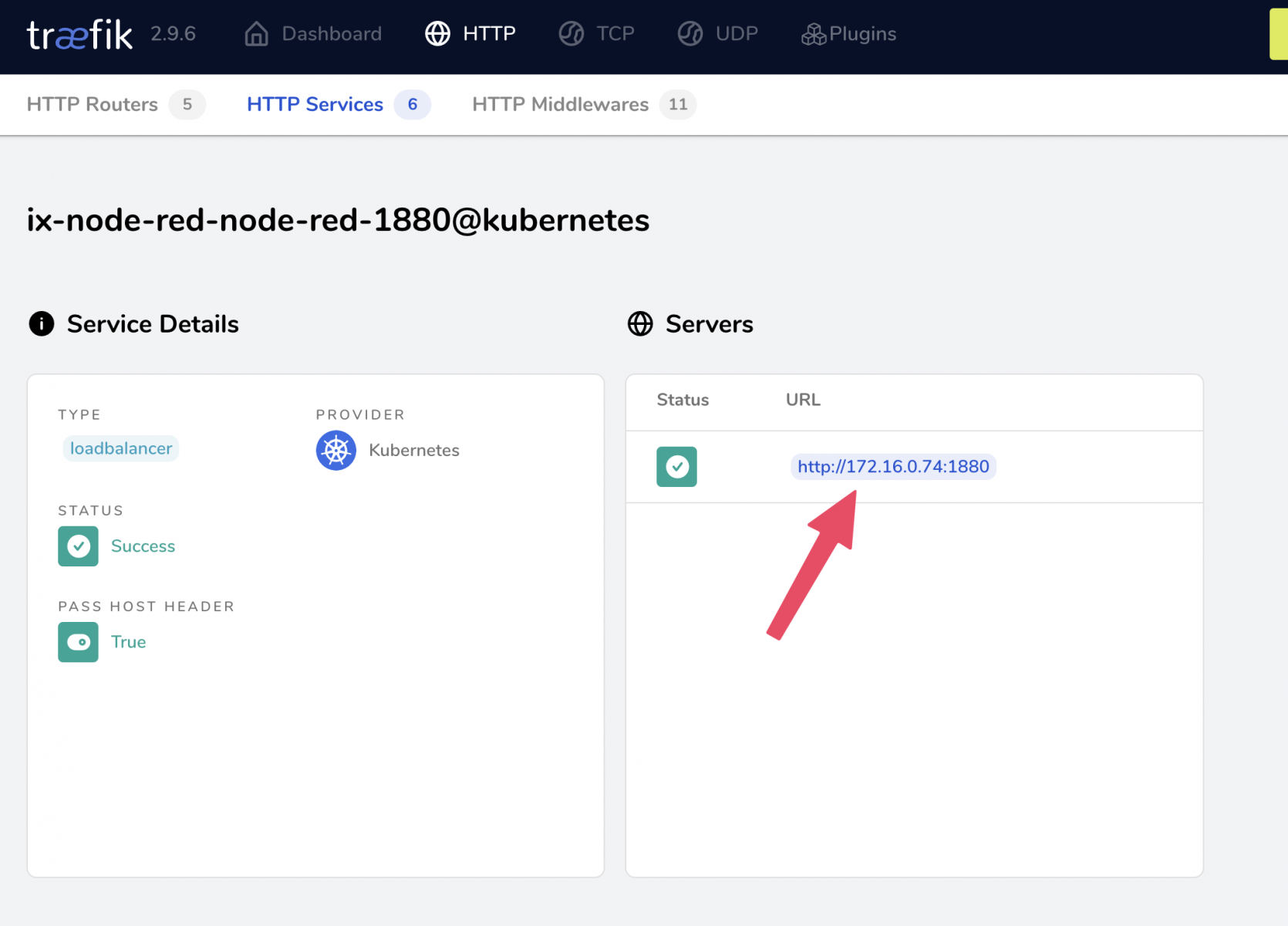Click the globe icon beside Servers
This screenshot has width=1288, height=926.
coord(640,324)
